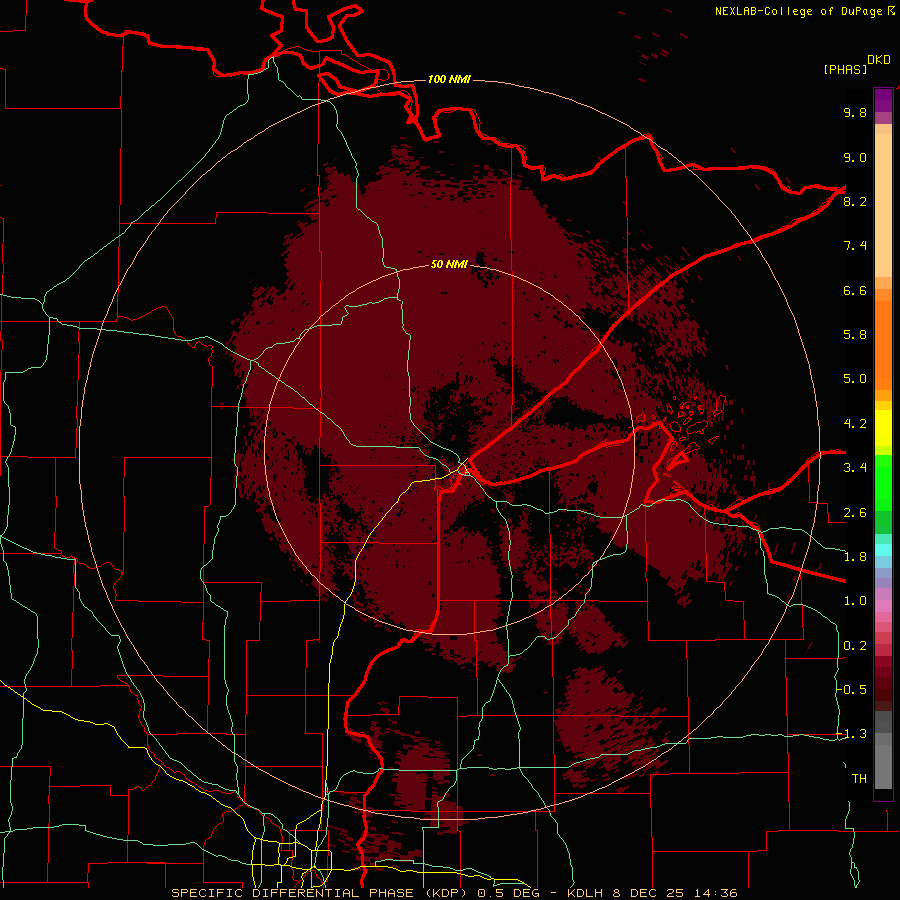Pick the purple band atop the color bar
Screen dimensions: 900x900
[883, 100]
